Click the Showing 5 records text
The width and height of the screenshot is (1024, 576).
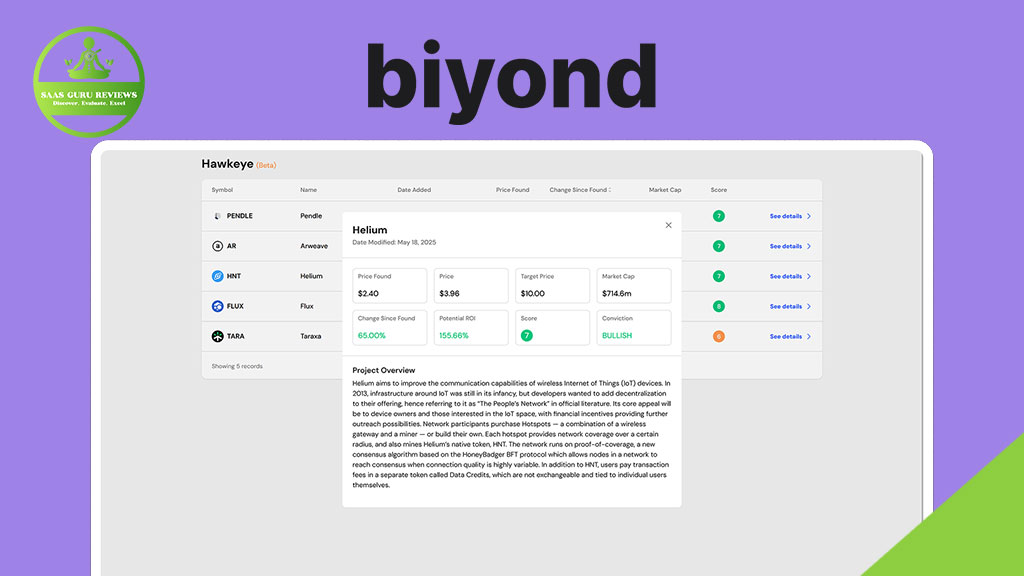click(237, 366)
